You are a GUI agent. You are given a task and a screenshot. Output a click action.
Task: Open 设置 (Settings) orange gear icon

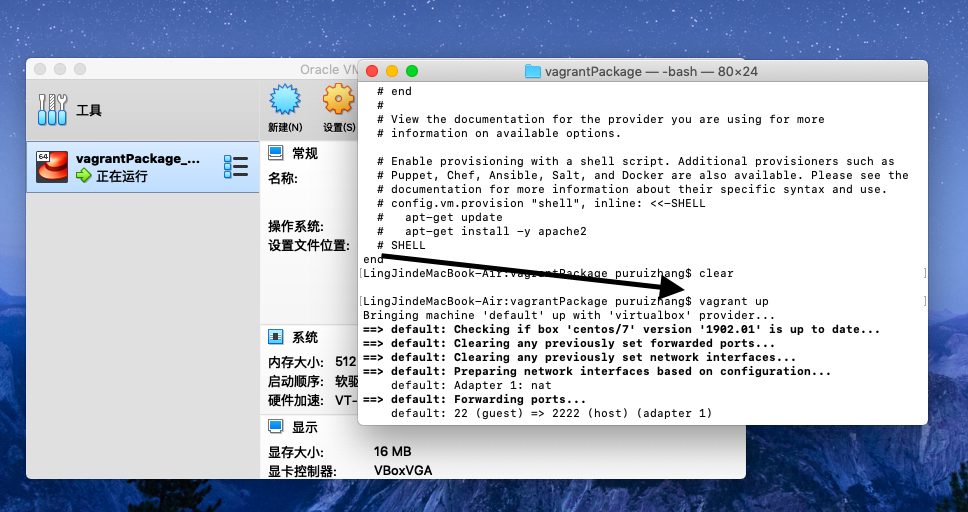[x=339, y=100]
